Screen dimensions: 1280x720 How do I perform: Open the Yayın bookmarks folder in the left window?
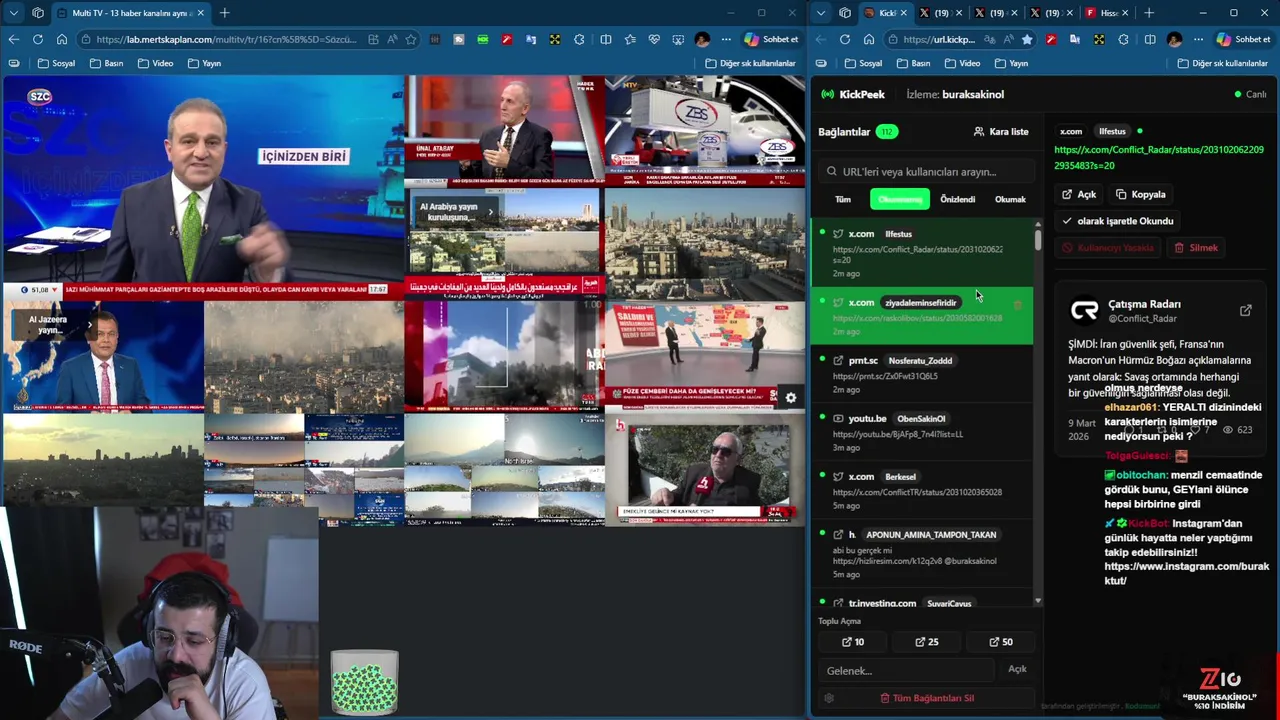click(204, 63)
